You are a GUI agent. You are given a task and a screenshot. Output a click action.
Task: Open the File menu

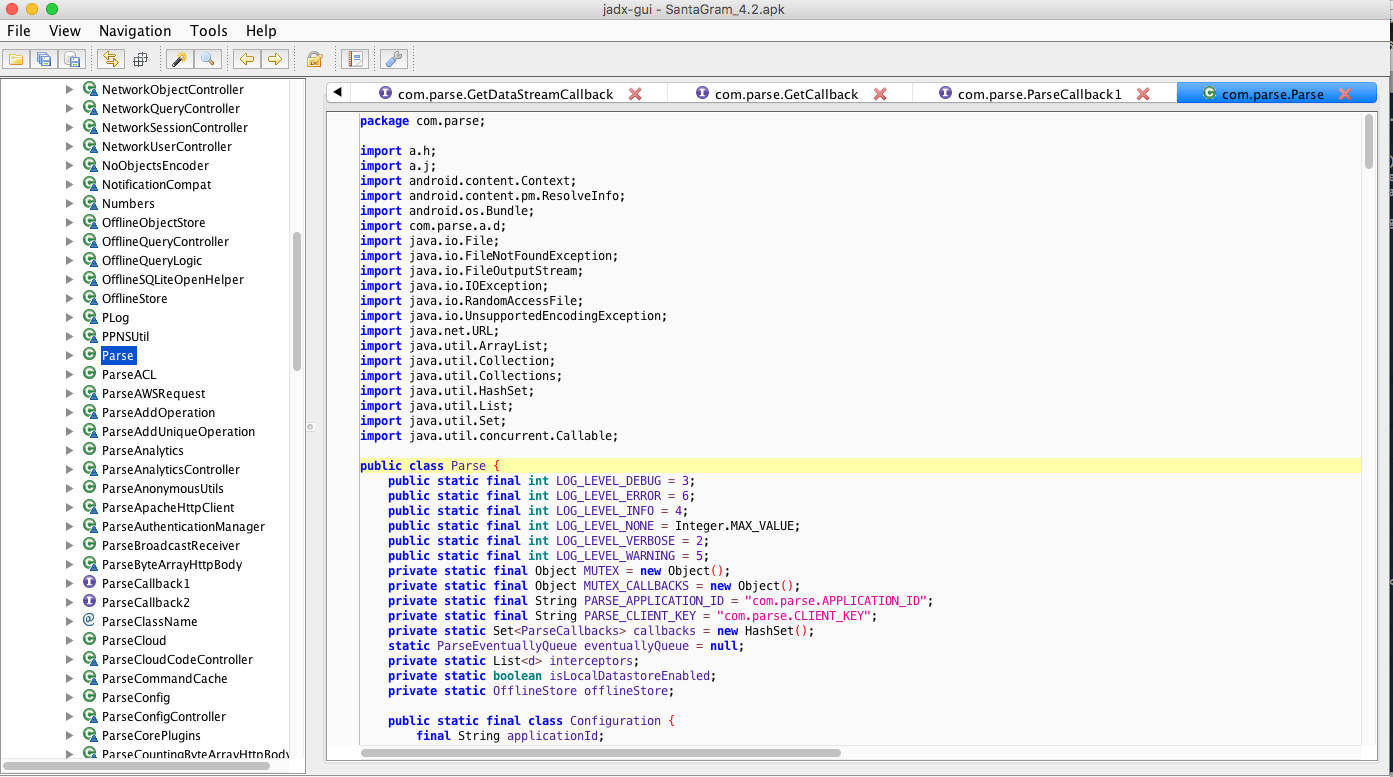tap(19, 31)
